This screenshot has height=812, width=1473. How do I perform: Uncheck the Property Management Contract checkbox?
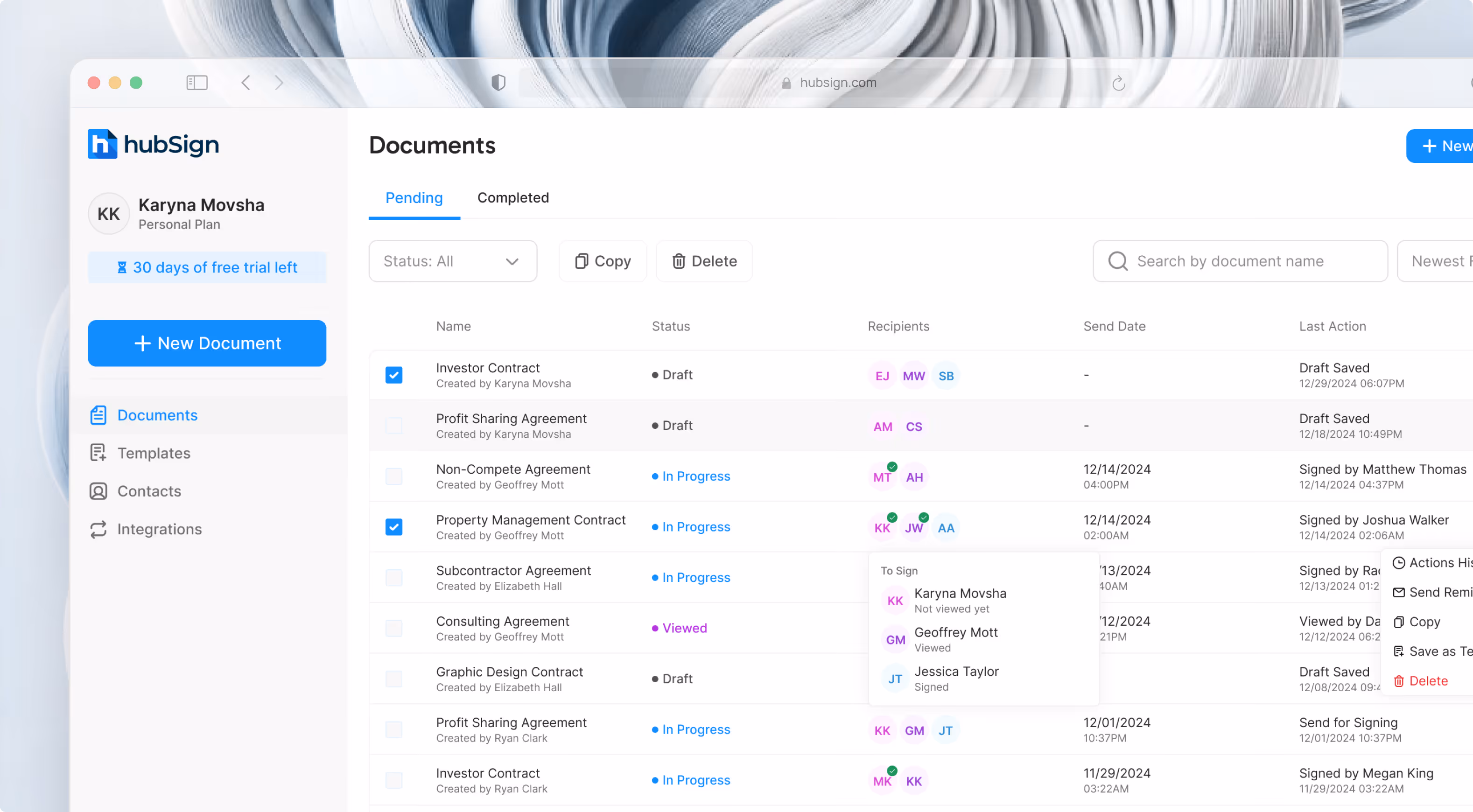(394, 527)
